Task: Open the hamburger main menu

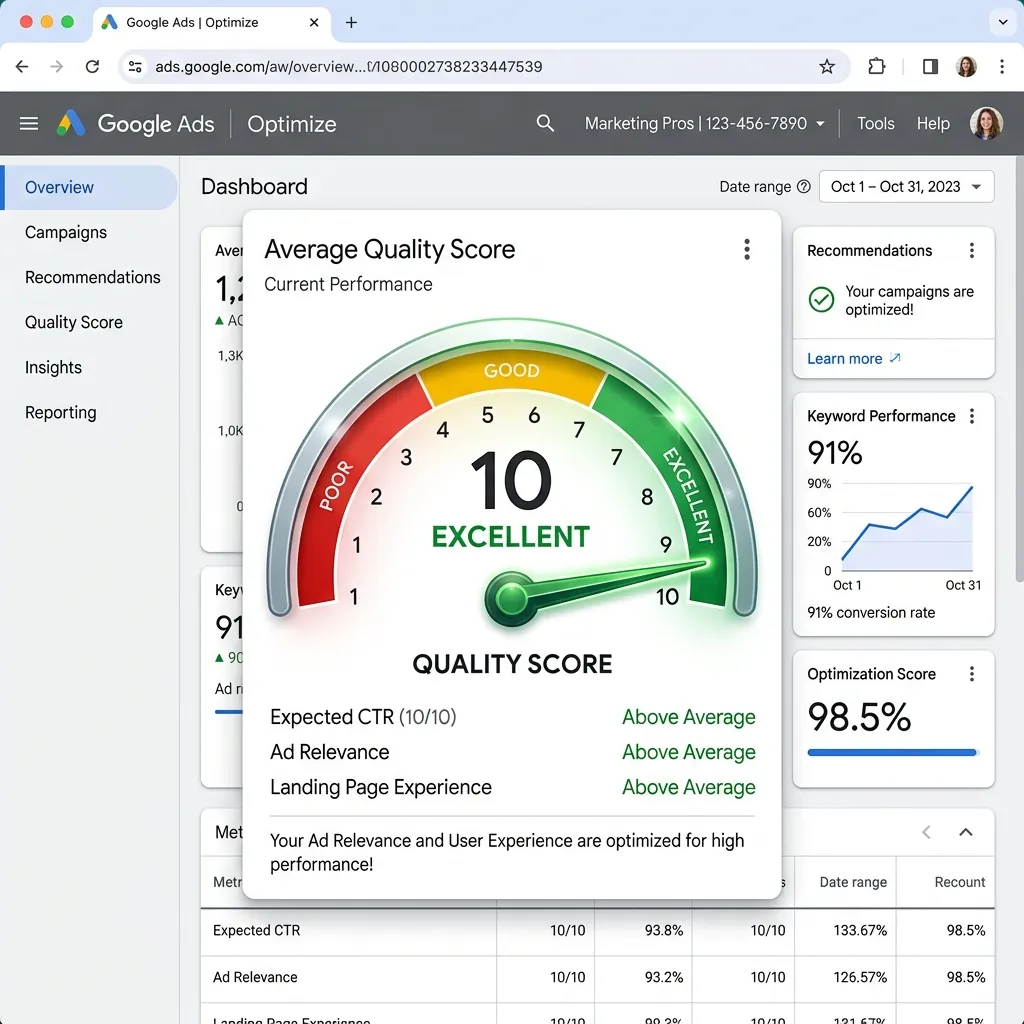Action: click(x=29, y=123)
